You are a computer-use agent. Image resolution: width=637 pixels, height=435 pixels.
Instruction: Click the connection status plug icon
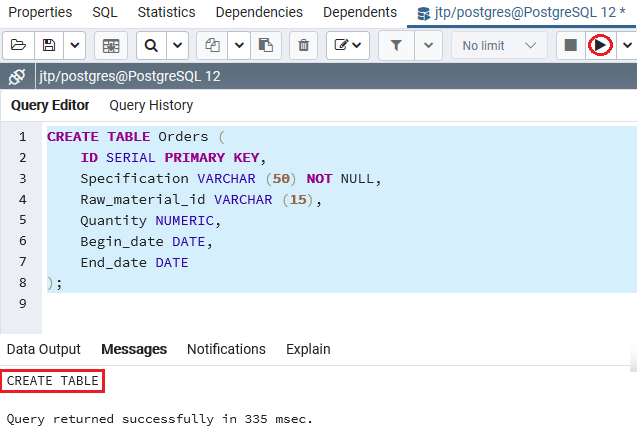pyautogui.click(x=17, y=76)
